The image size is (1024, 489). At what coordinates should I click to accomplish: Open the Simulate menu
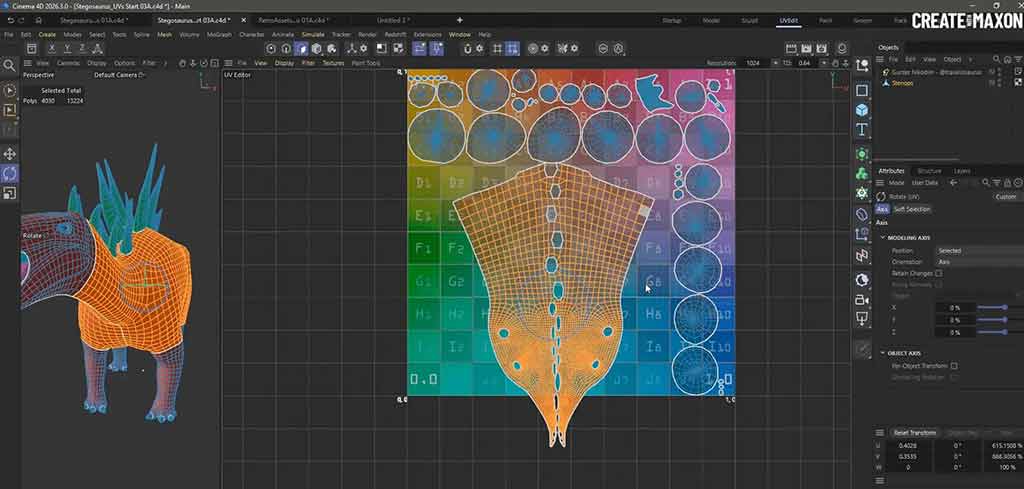[313, 35]
